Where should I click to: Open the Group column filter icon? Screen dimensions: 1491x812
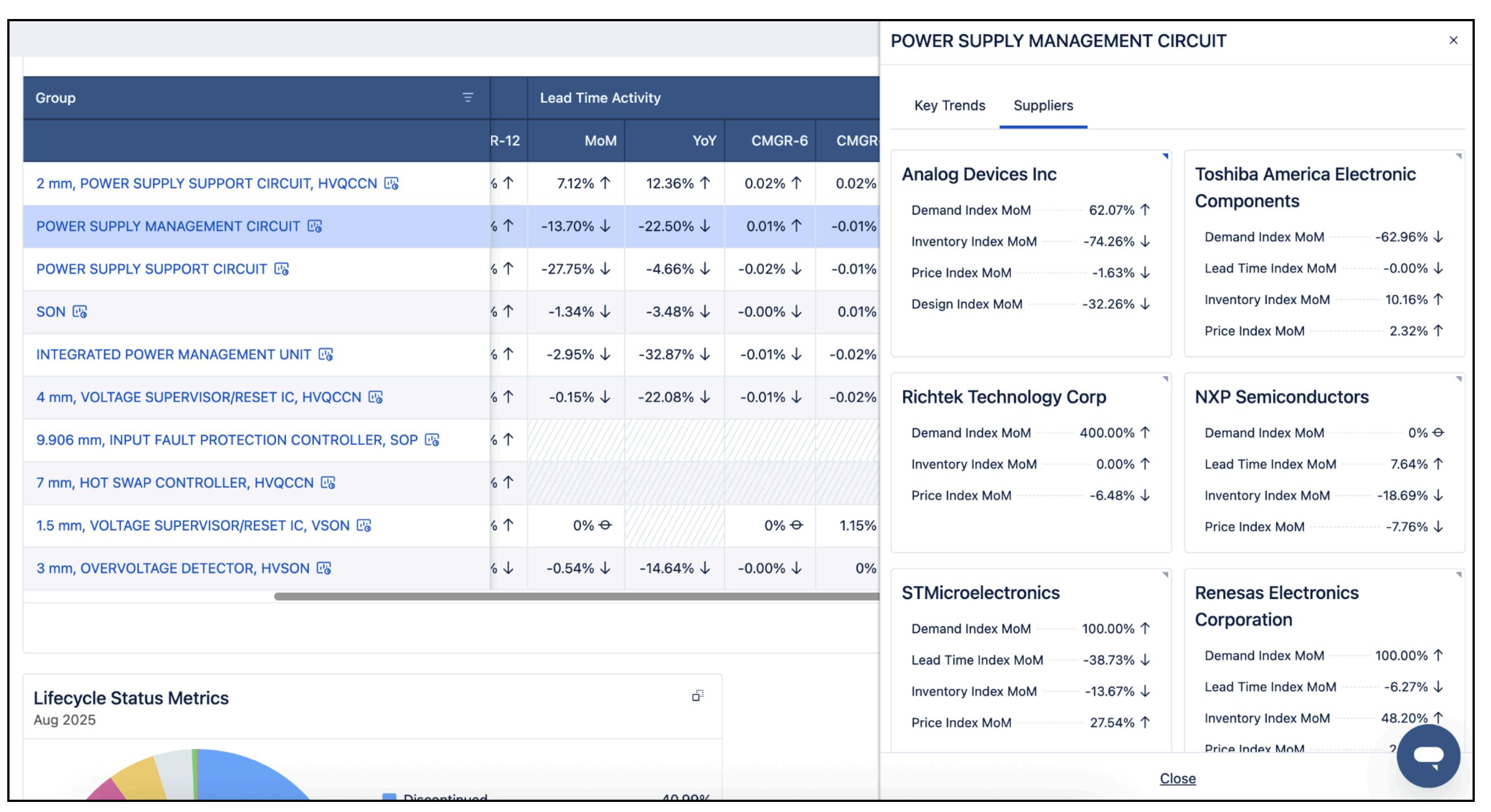coord(468,97)
